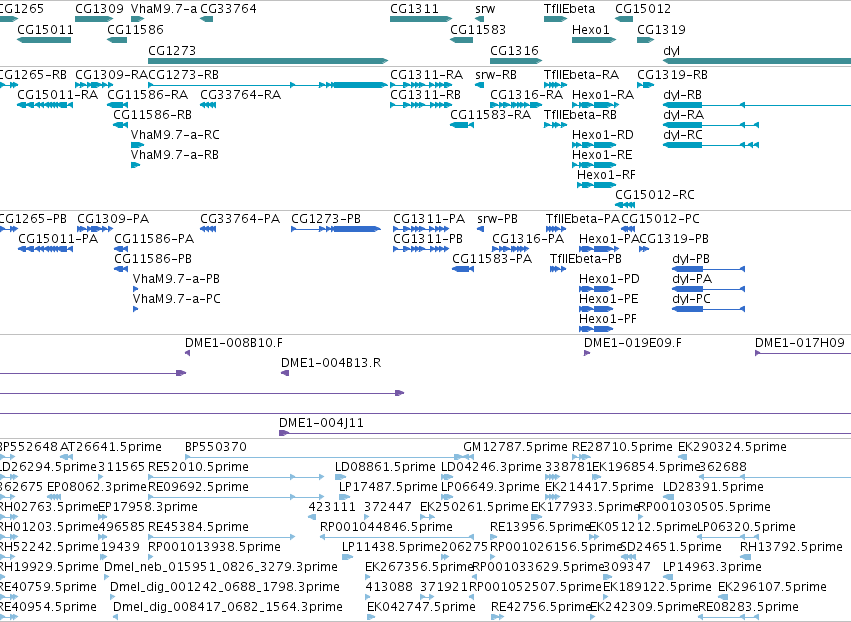This screenshot has height=622, width=851.
Task: Click the LD08861.5prime EST label
Action: (385, 467)
